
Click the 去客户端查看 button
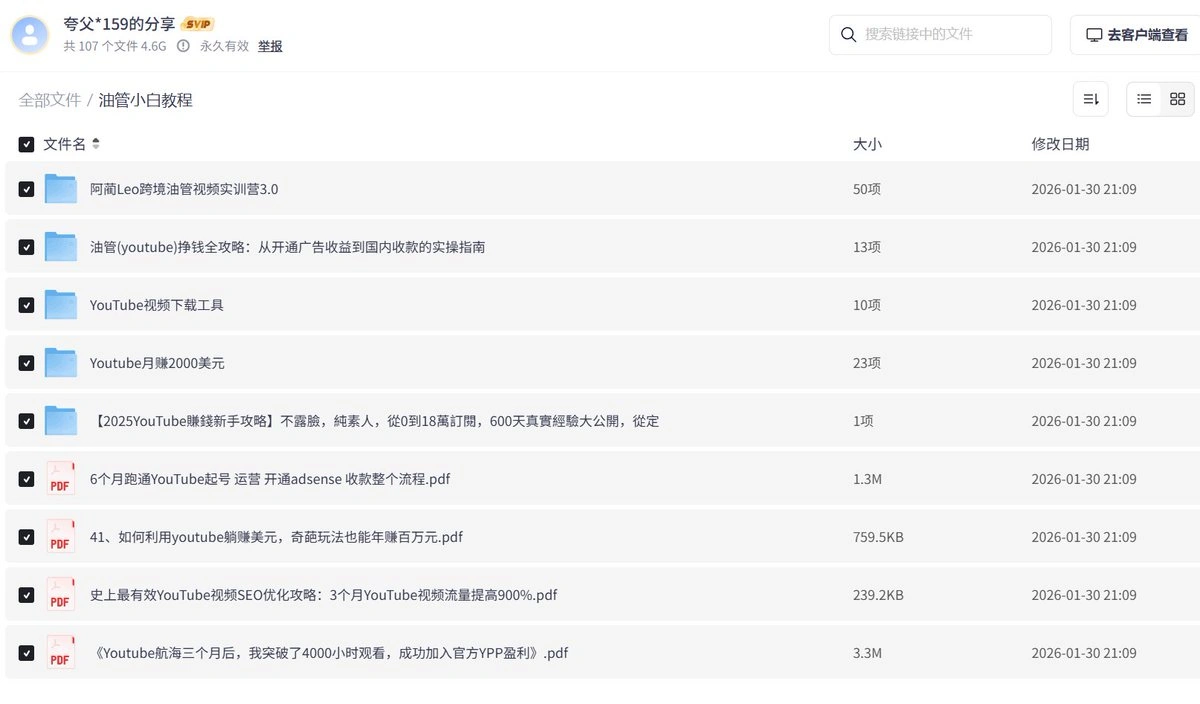pos(1139,34)
